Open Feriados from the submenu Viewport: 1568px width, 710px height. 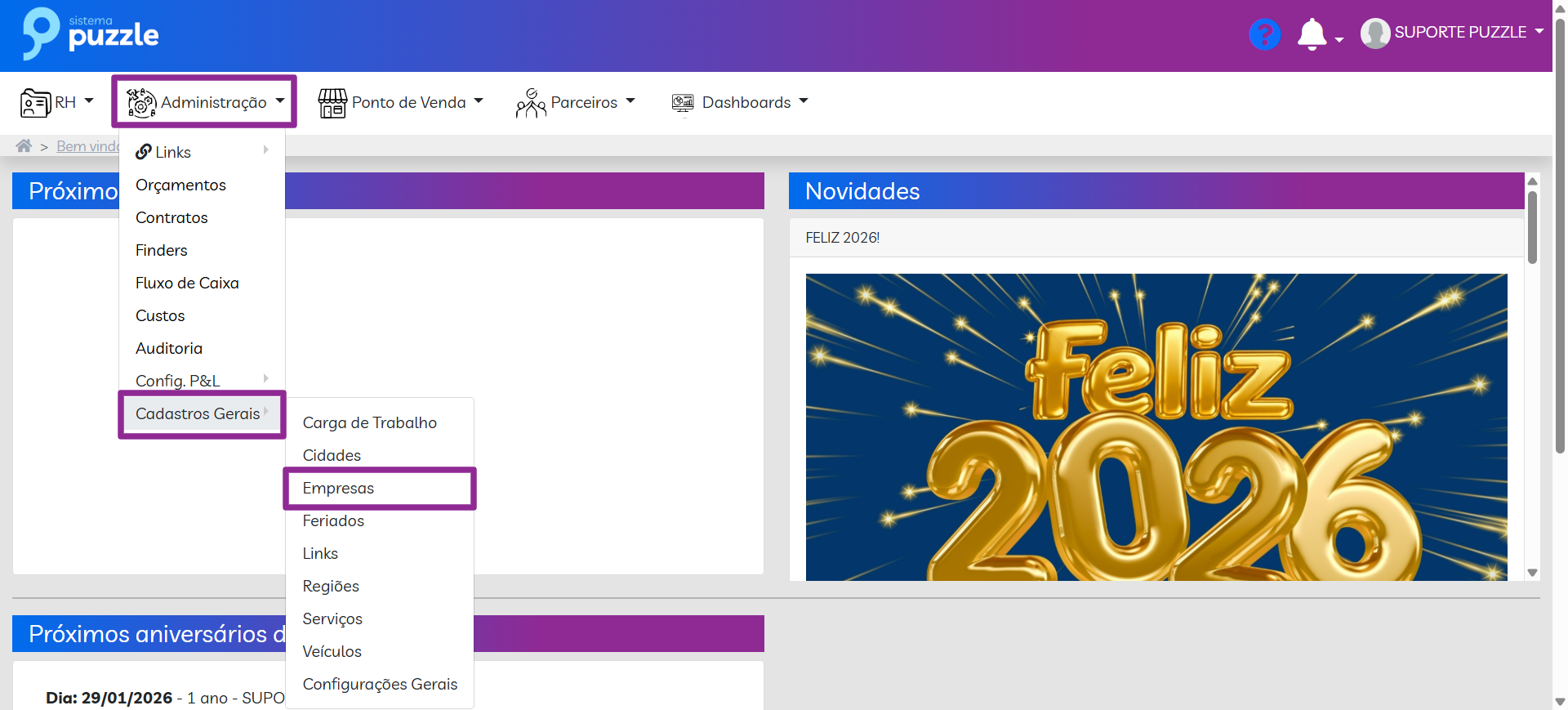pos(333,520)
